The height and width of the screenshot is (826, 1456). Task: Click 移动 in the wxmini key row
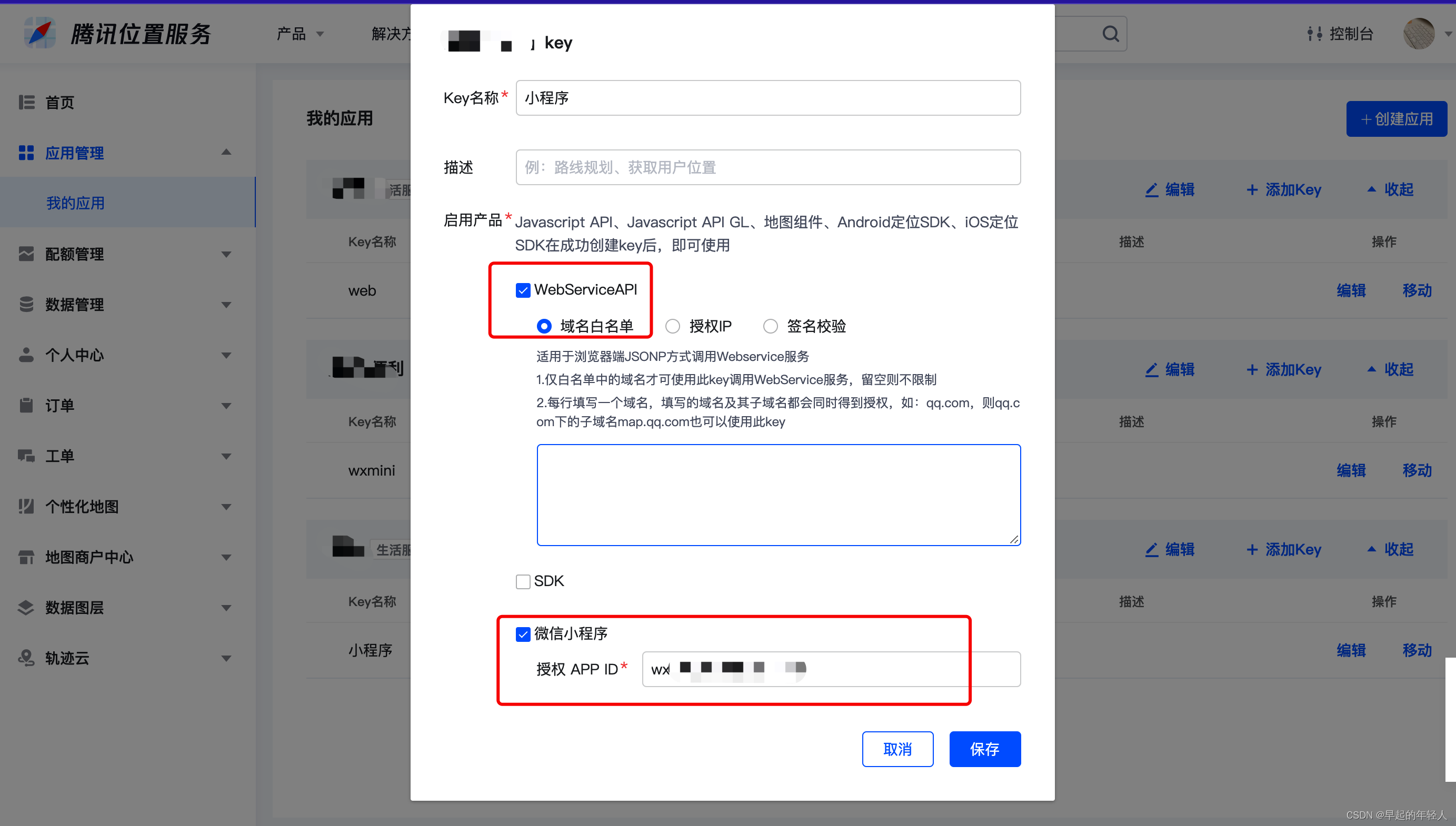[x=1417, y=470]
